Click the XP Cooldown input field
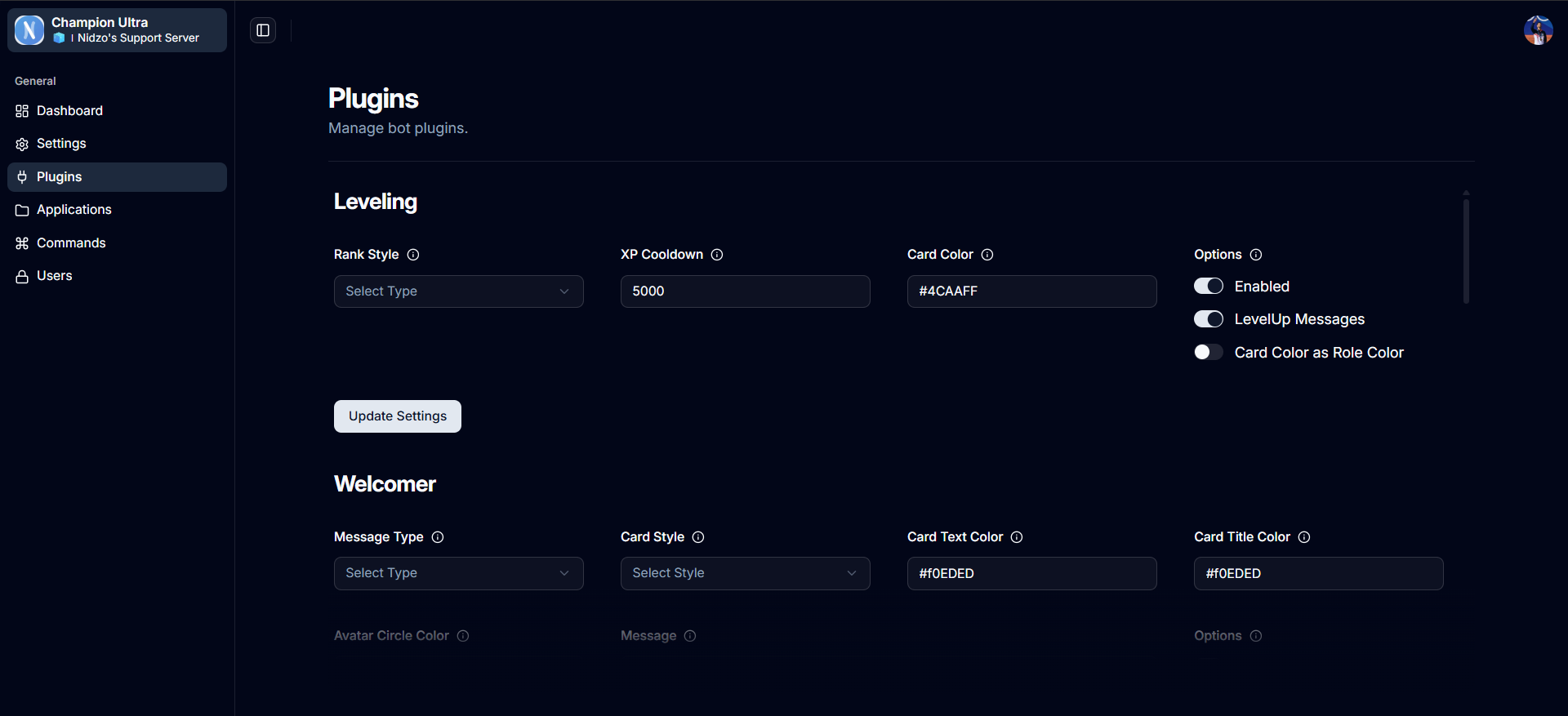This screenshot has width=1568, height=716. tap(745, 291)
